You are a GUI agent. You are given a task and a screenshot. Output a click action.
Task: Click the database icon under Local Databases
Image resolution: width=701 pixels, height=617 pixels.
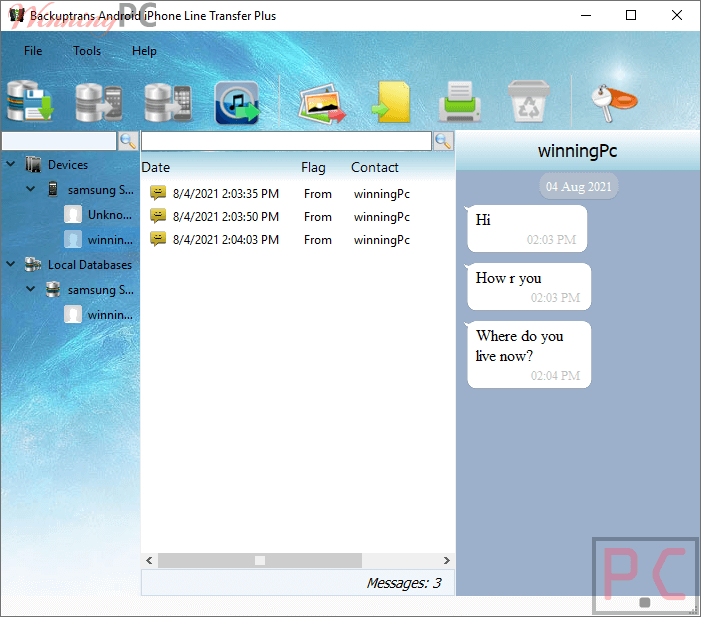click(53, 289)
